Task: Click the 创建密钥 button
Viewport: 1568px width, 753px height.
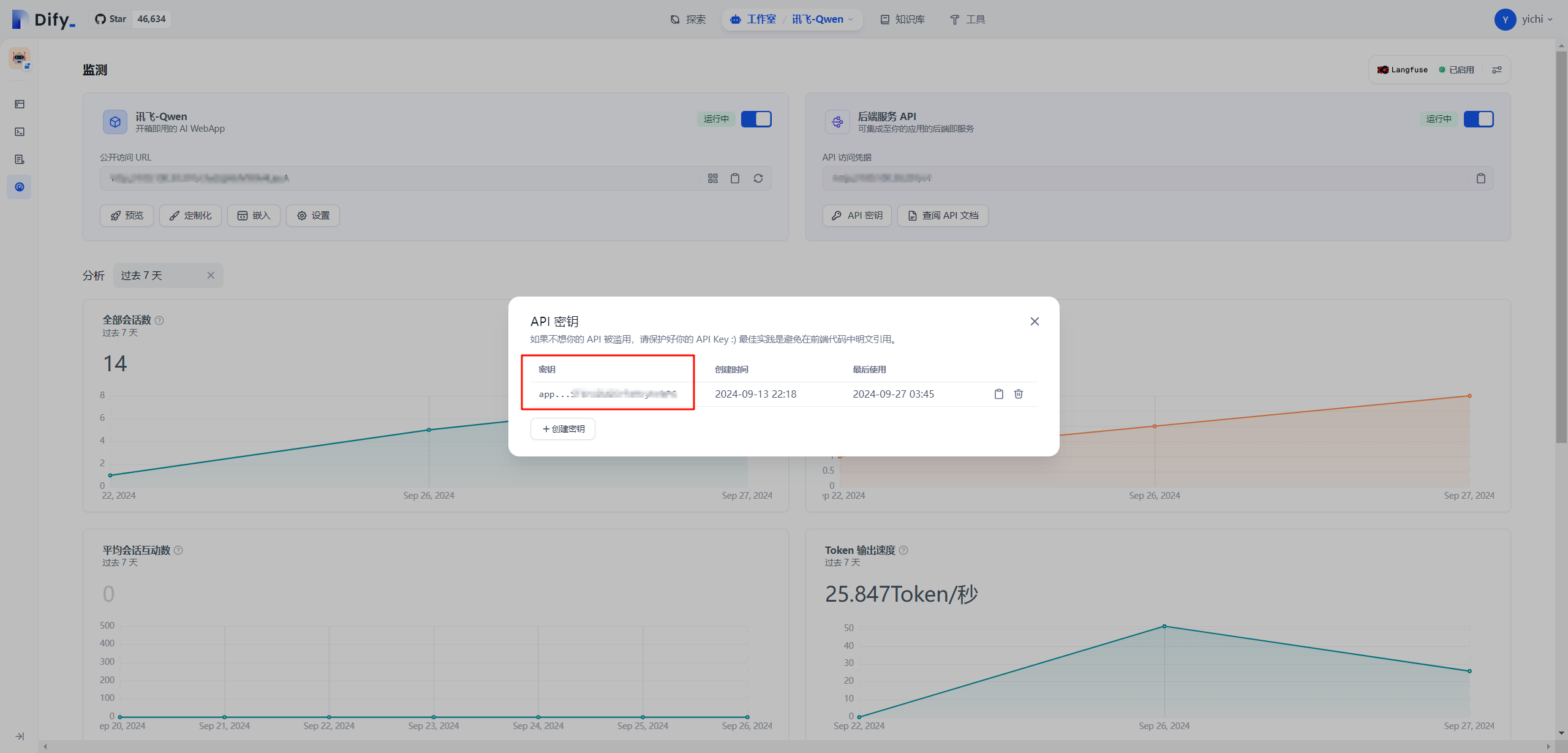Action: point(563,429)
